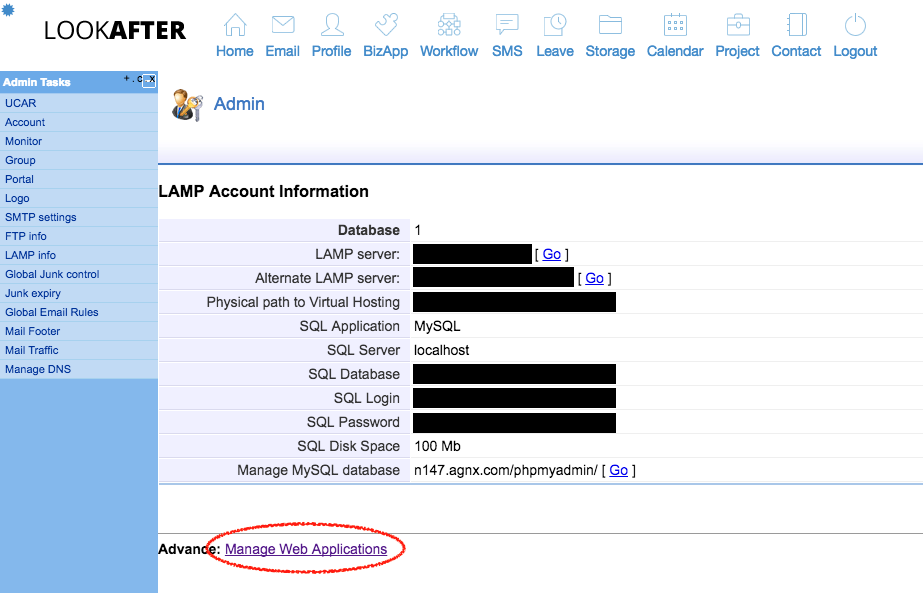Select SMTP settings in Admin Tasks
The height and width of the screenshot is (593, 923).
point(41,217)
